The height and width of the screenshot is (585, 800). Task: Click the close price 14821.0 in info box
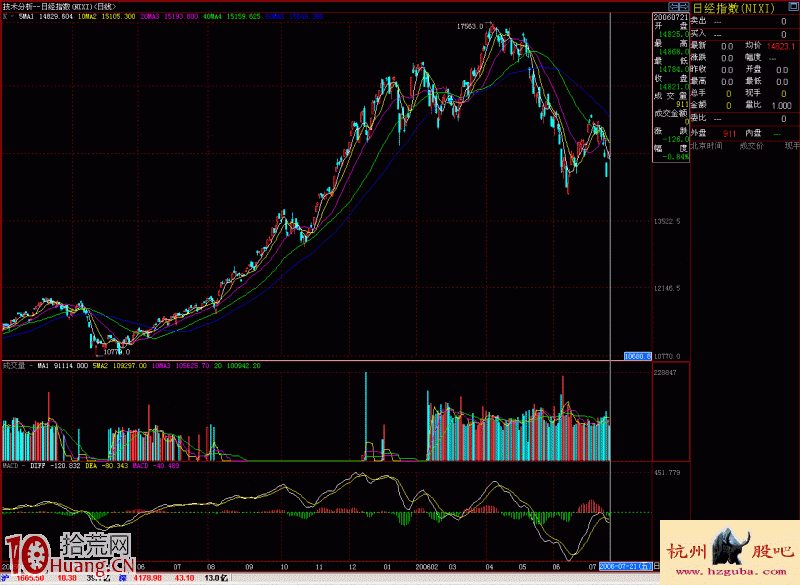pyautogui.click(x=673, y=87)
